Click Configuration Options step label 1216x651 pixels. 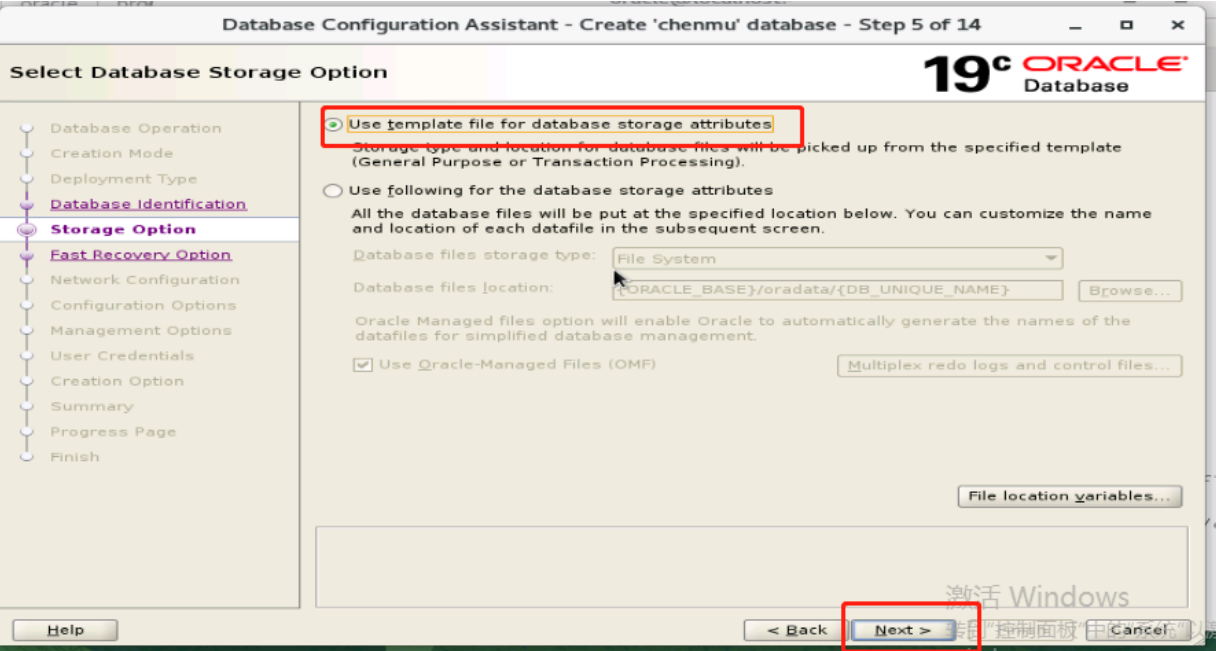143,305
